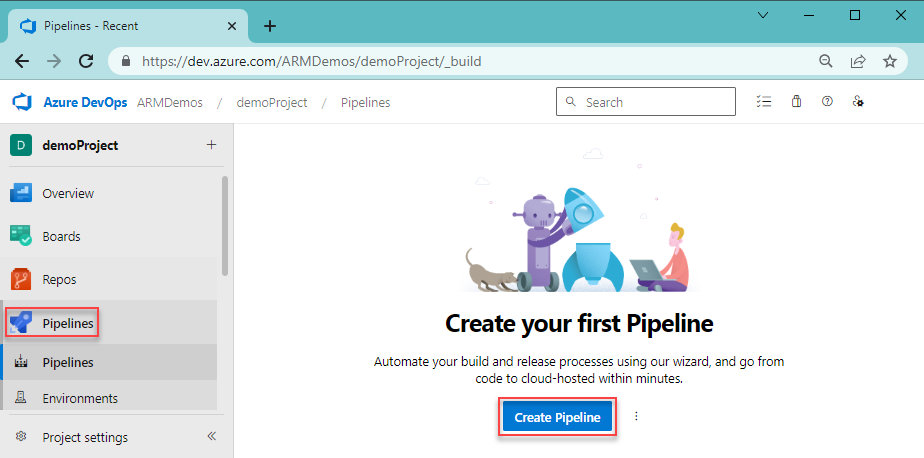The image size is (924, 458).
Task: Click the Create Pipeline button
Action: point(556,417)
